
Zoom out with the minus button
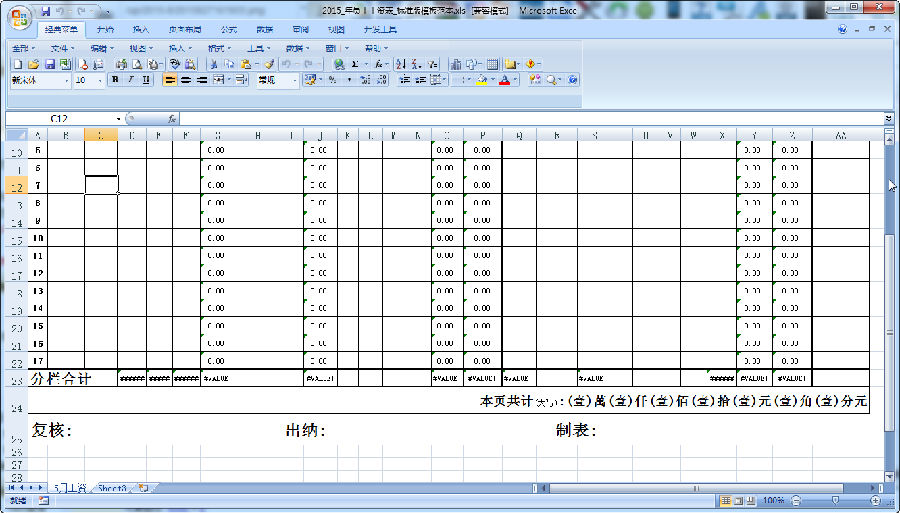796,501
